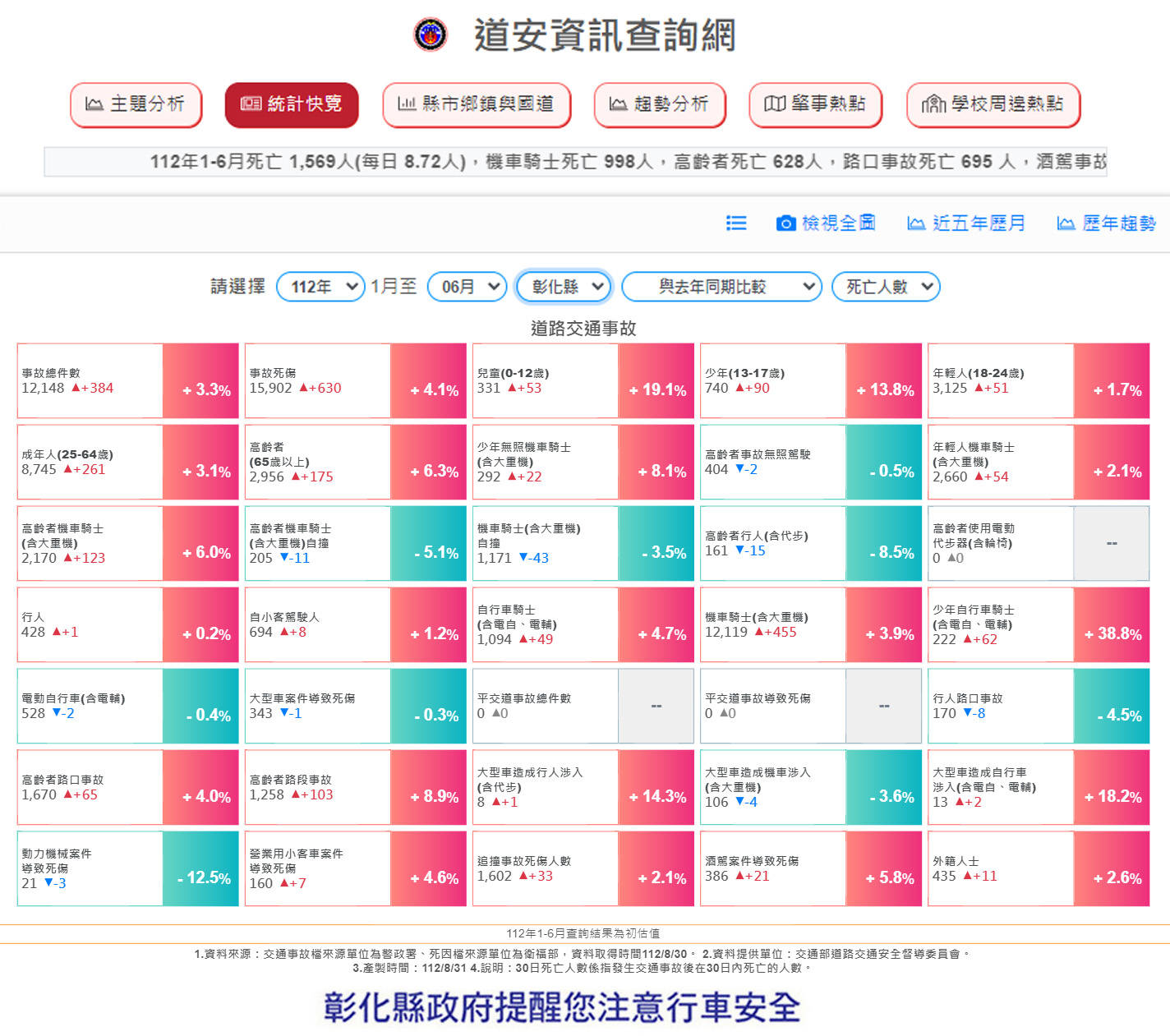Click the list view icon in the toolbar
Screen dimensions: 1170x1036
[736, 223]
